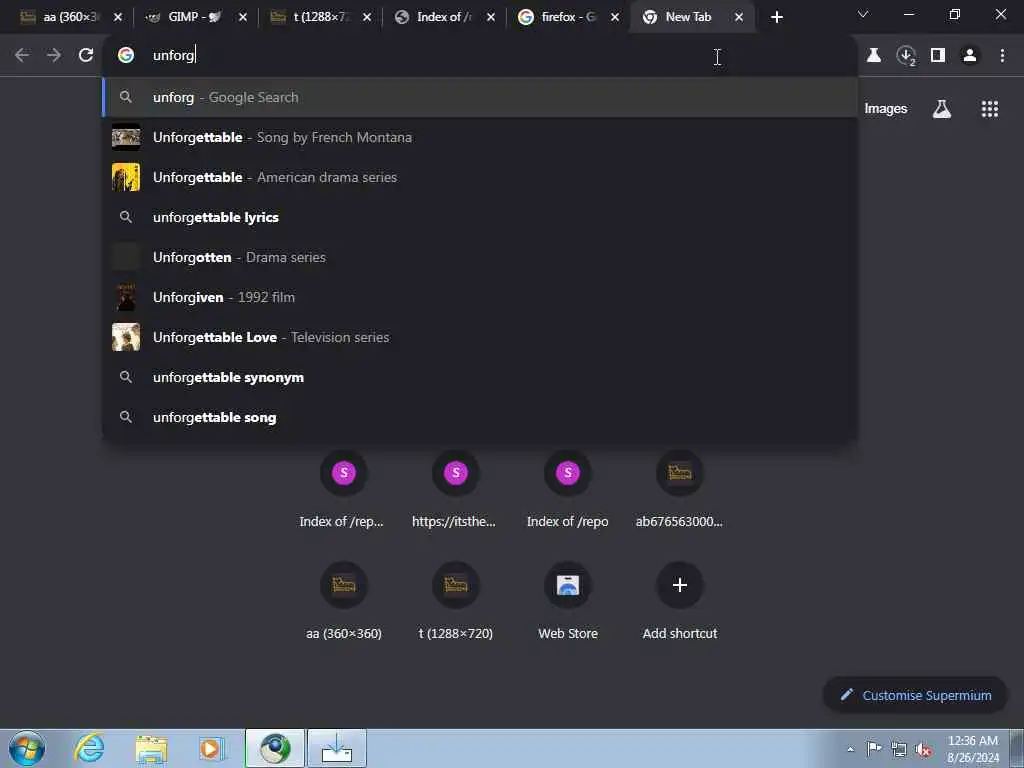Image resolution: width=1024 pixels, height=768 pixels.
Task: Open the 'ab676563000...' shortcut
Action: pyautogui.click(x=679, y=490)
